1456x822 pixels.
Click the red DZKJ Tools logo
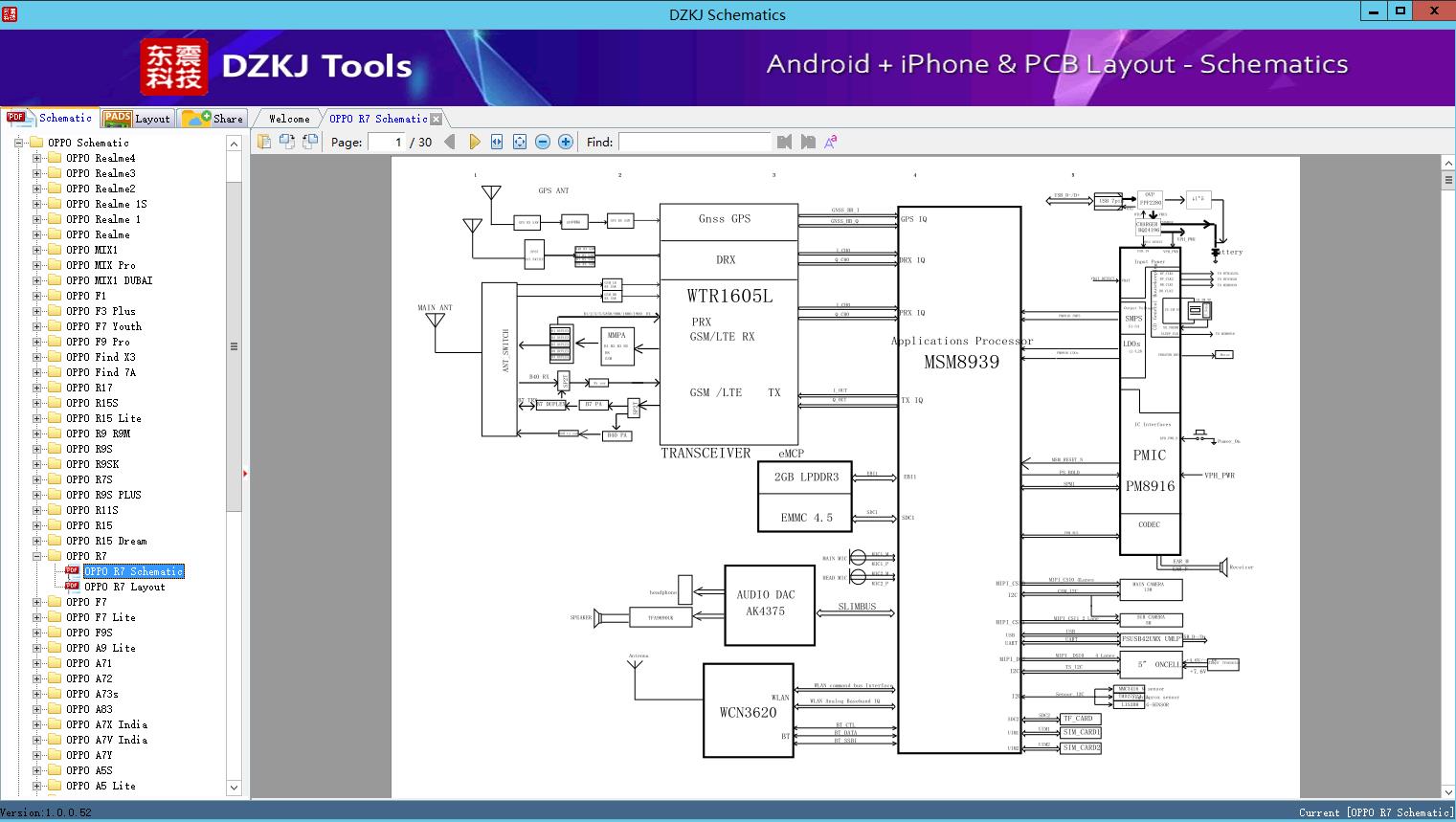tap(173, 67)
